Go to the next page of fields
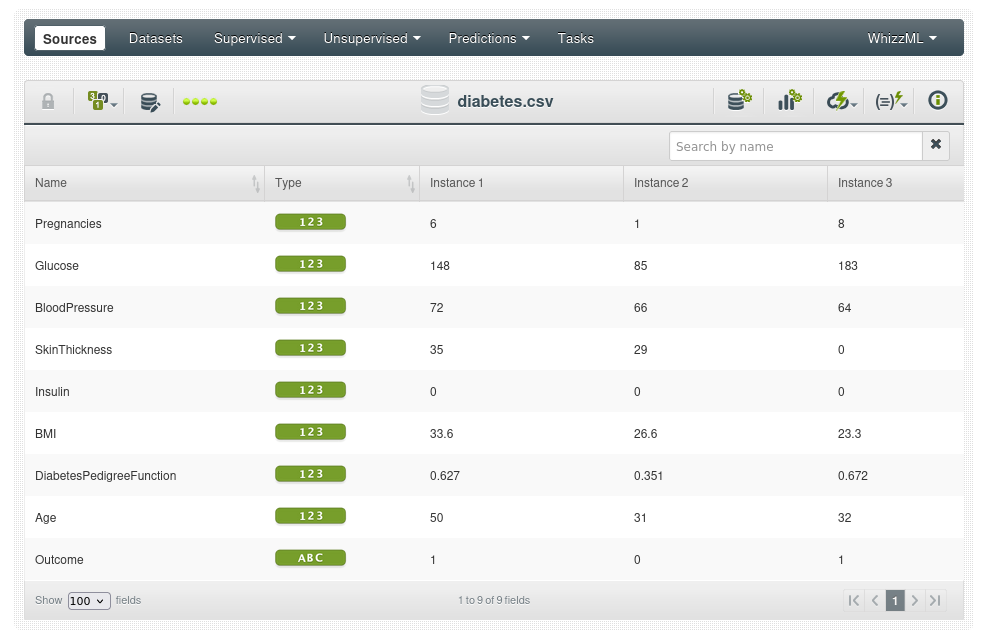Screen dimensions: 989x643 tap(915, 601)
